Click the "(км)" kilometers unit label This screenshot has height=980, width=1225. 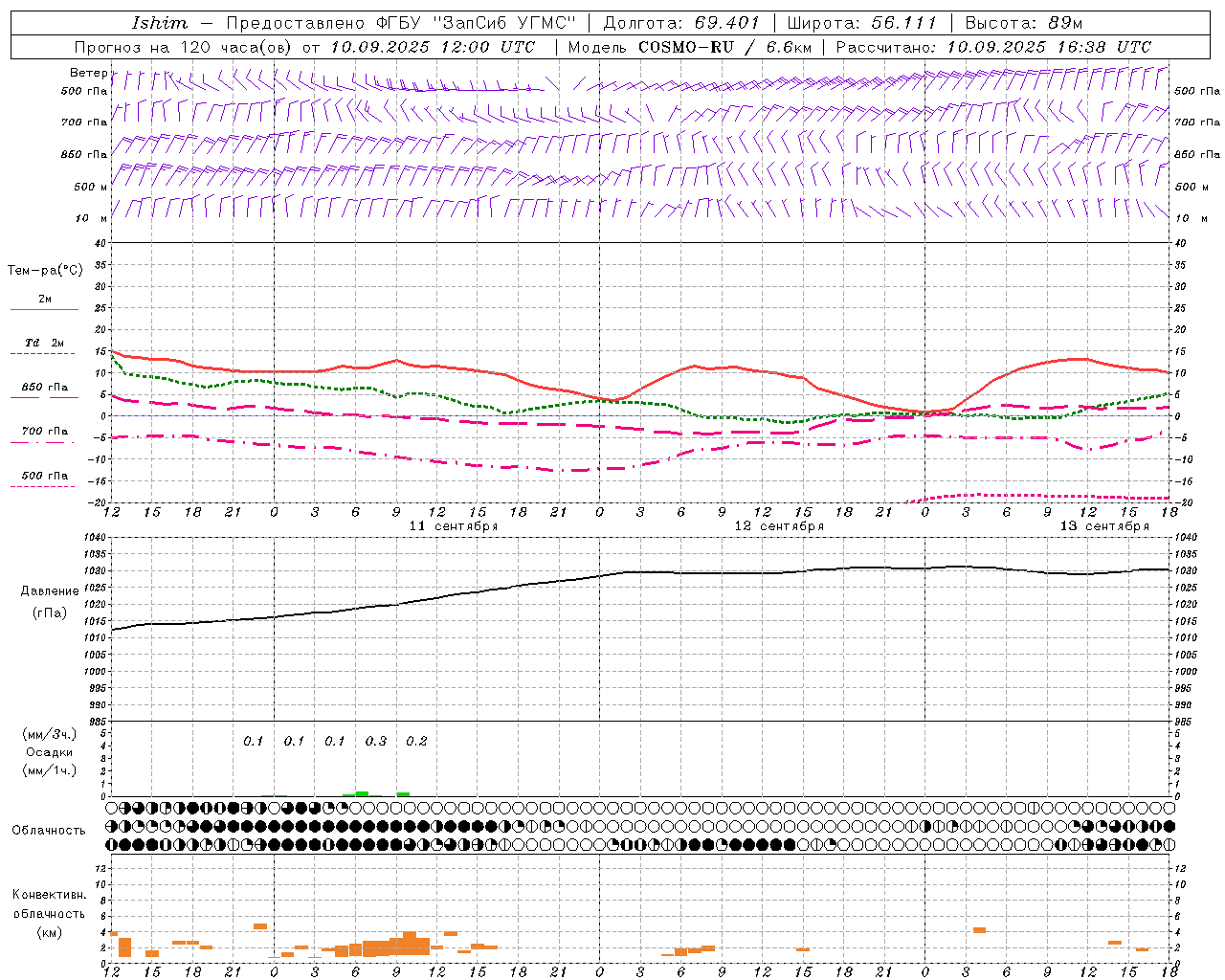[x=50, y=932]
